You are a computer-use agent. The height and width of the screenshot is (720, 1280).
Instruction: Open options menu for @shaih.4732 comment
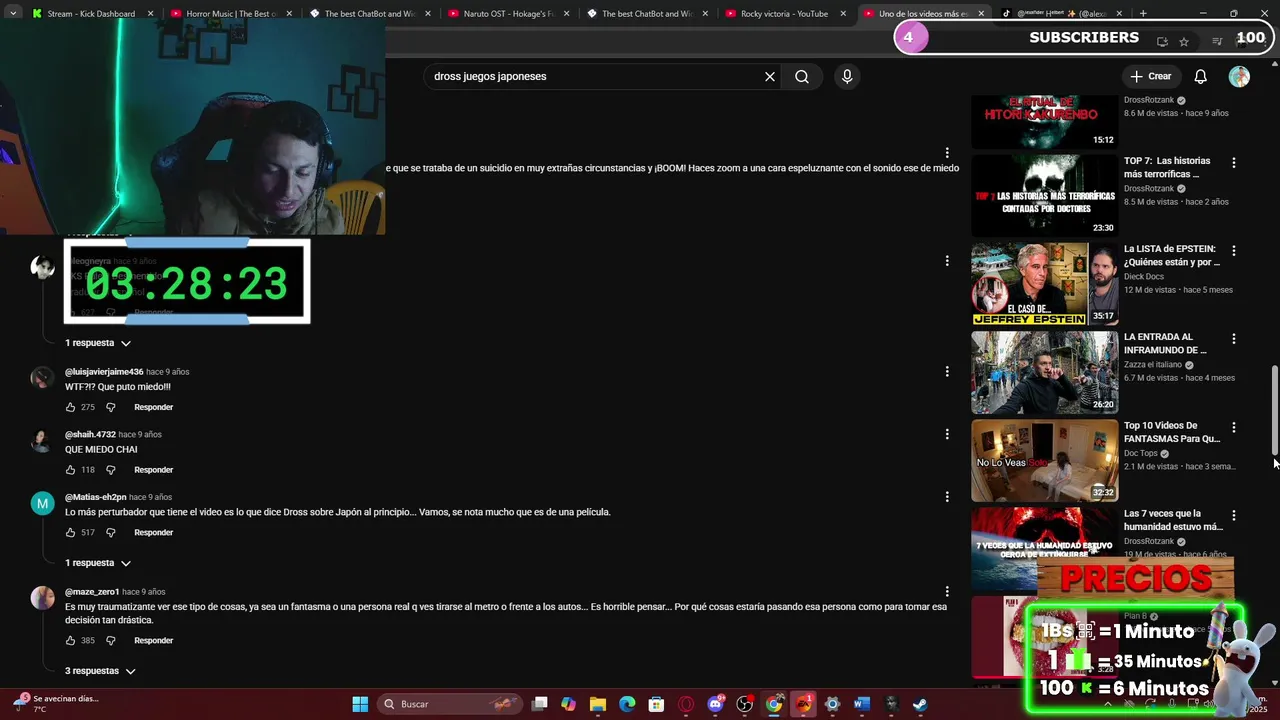947,434
